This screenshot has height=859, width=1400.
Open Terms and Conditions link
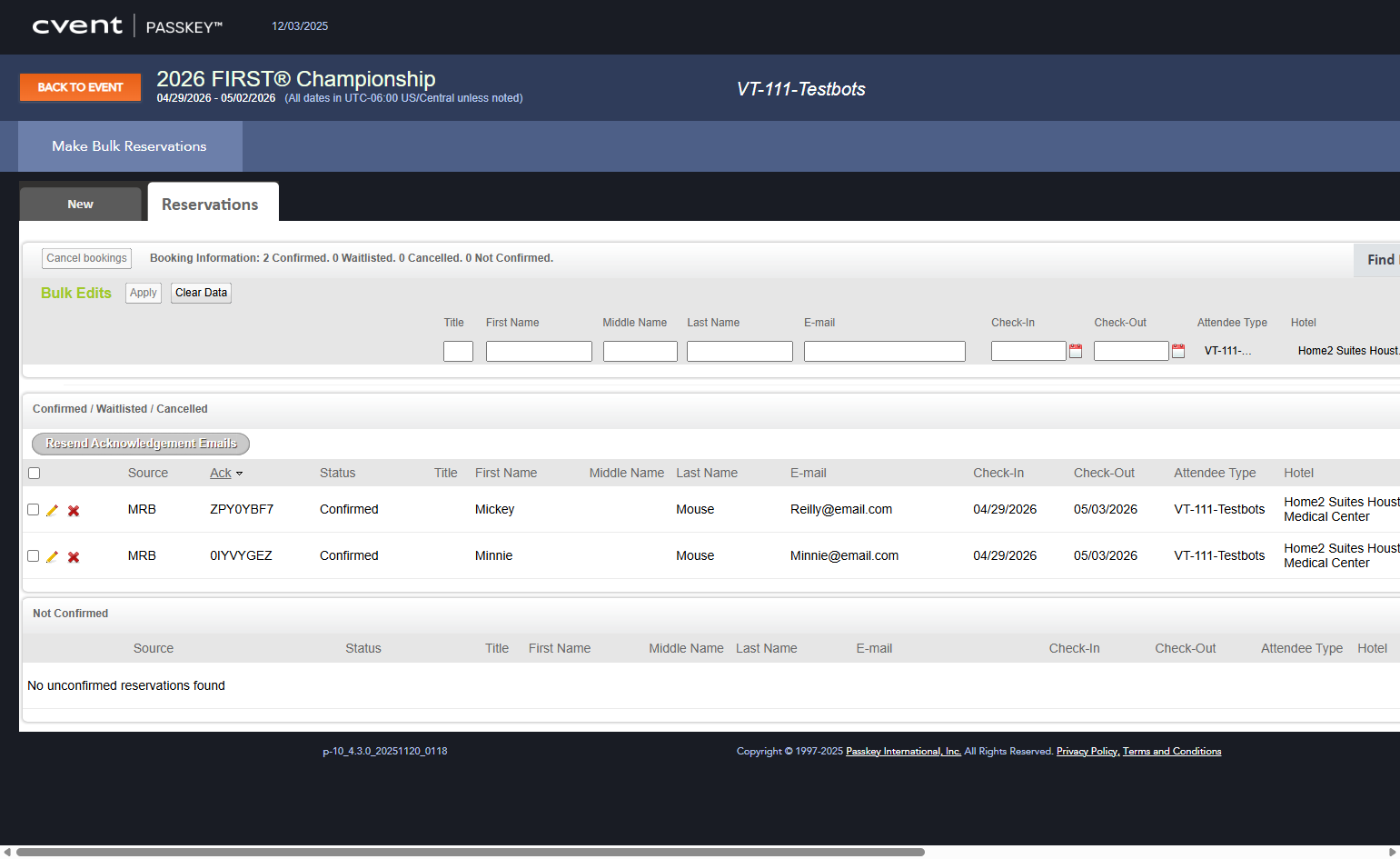1172,752
